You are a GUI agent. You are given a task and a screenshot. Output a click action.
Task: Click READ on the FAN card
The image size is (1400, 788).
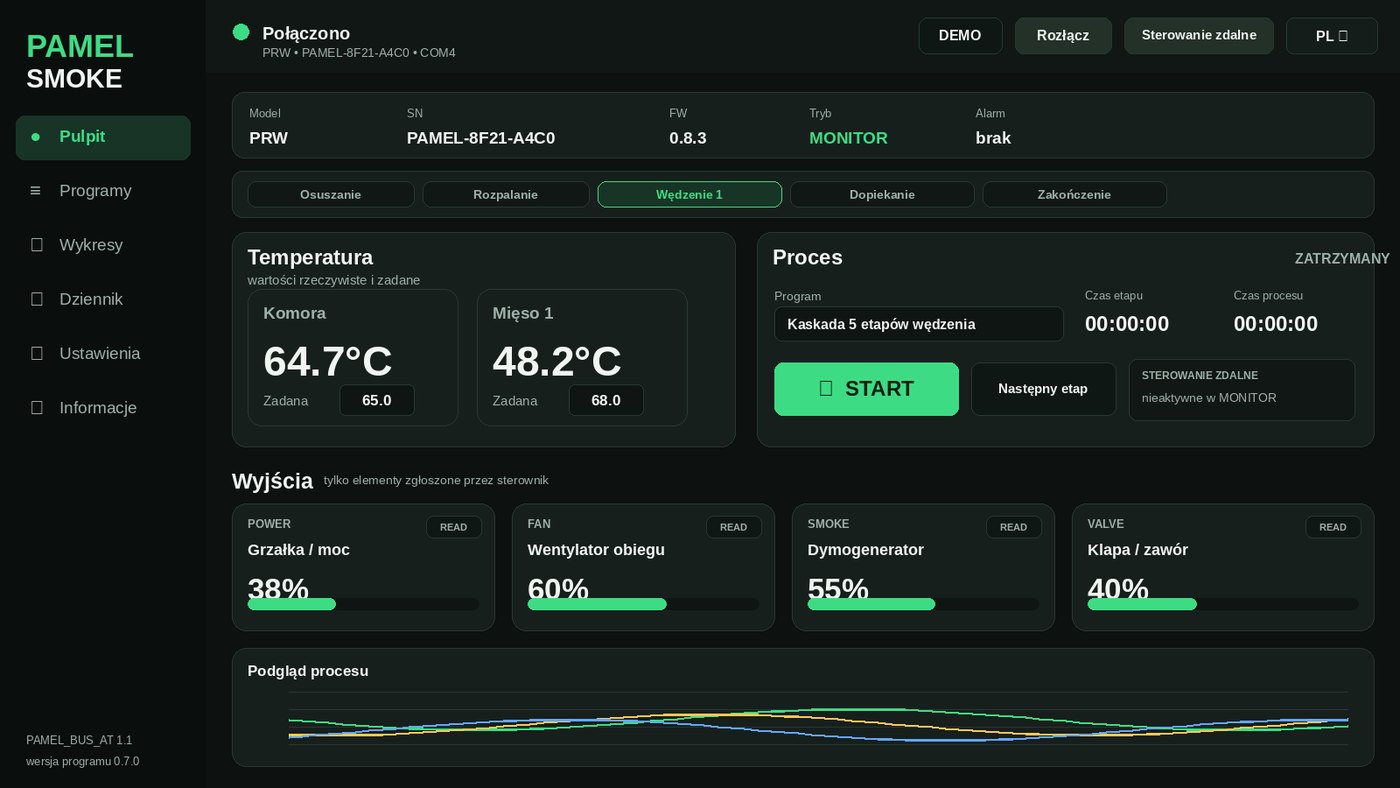pos(734,527)
